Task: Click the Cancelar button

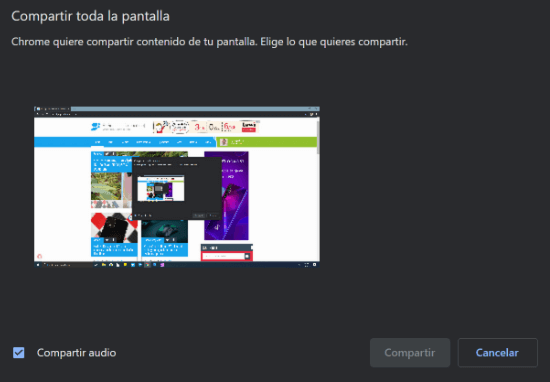Action: [x=497, y=353]
